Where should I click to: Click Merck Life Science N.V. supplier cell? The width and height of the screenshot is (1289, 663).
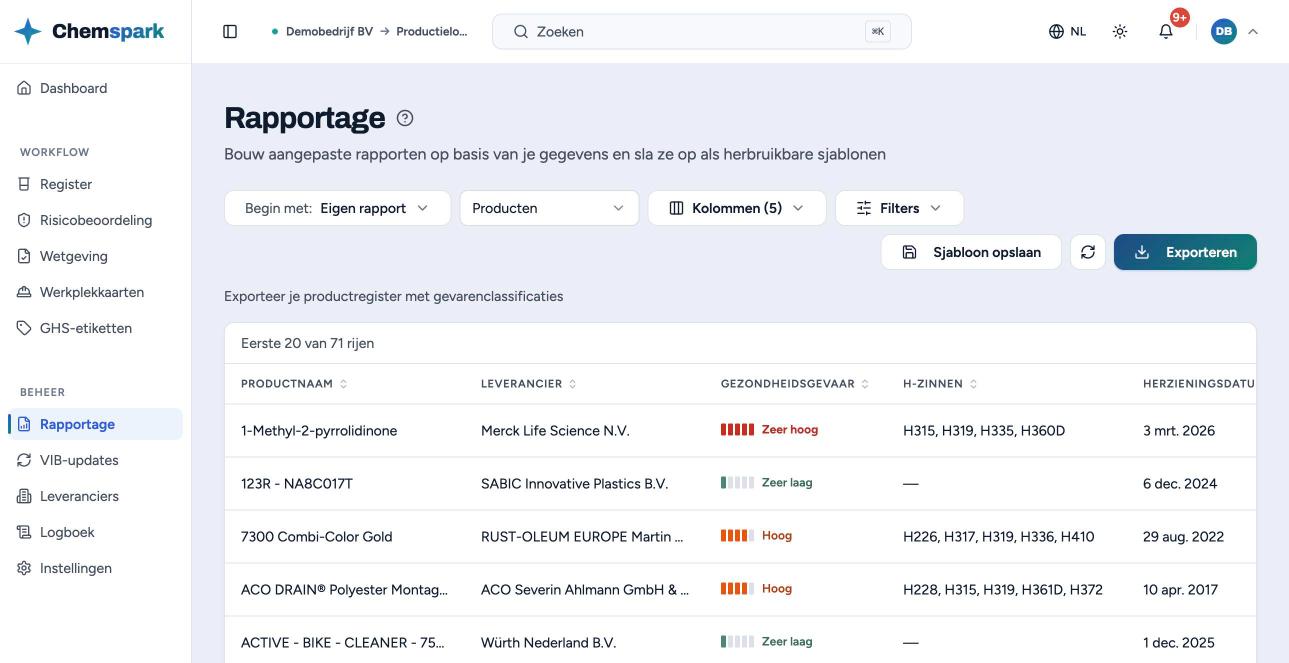click(555, 431)
